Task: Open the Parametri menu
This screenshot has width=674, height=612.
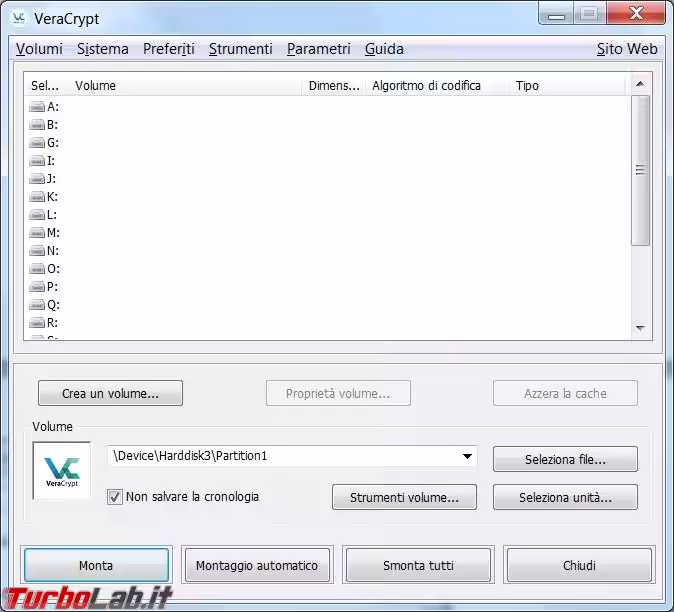Action: (319, 49)
